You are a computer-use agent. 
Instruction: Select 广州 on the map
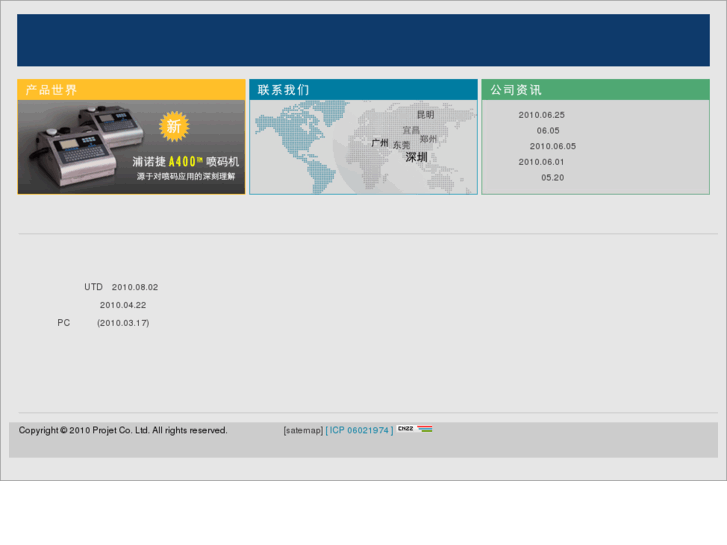(x=380, y=143)
